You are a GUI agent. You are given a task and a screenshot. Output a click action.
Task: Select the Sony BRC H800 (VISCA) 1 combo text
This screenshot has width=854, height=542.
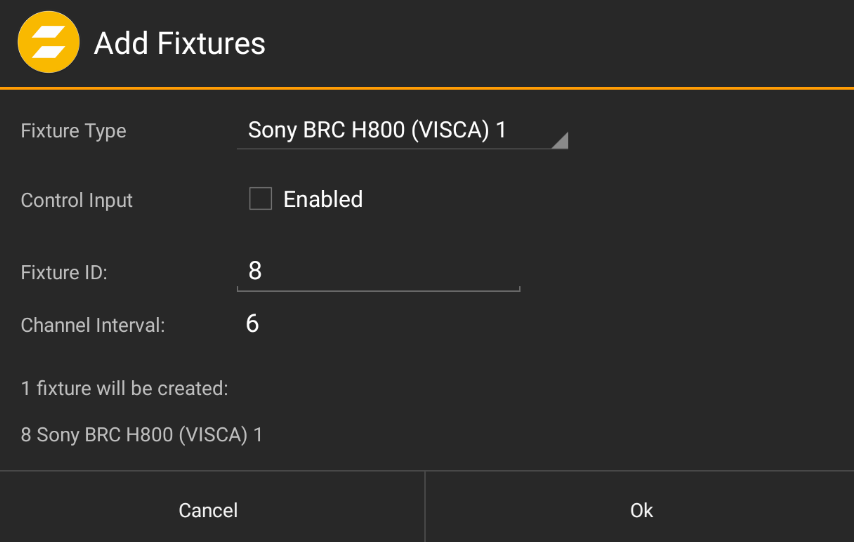(378, 130)
